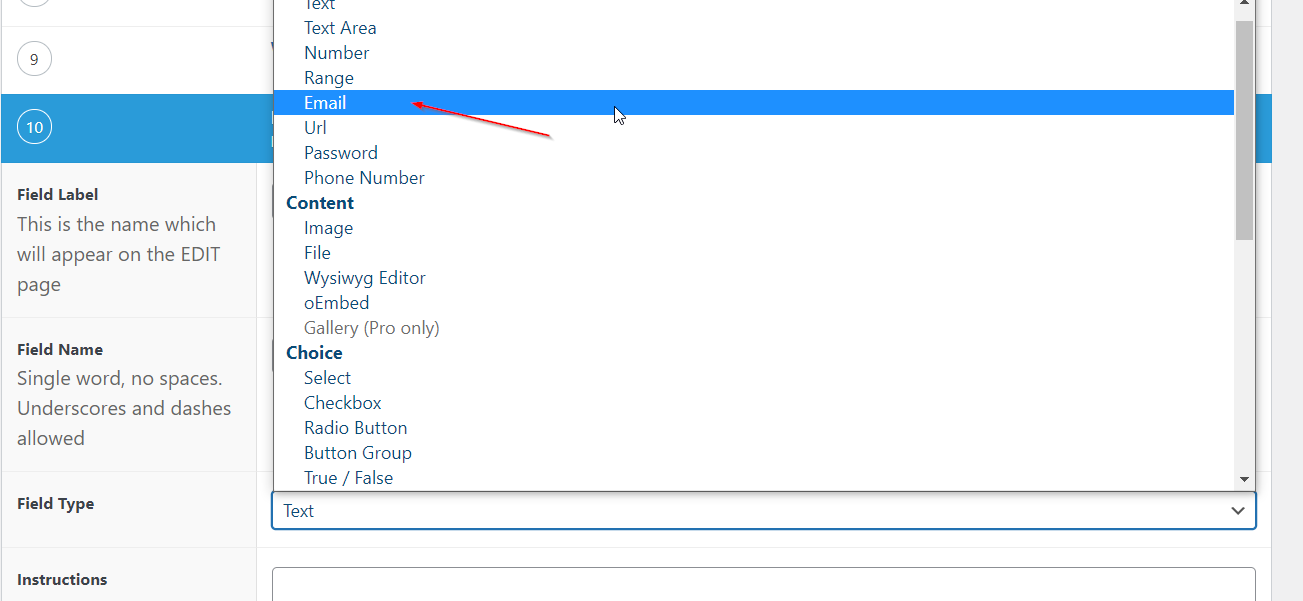The width and height of the screenshot is (1303, 601).
Task: Select True / False field type
Action: click(x=348, y=478)
